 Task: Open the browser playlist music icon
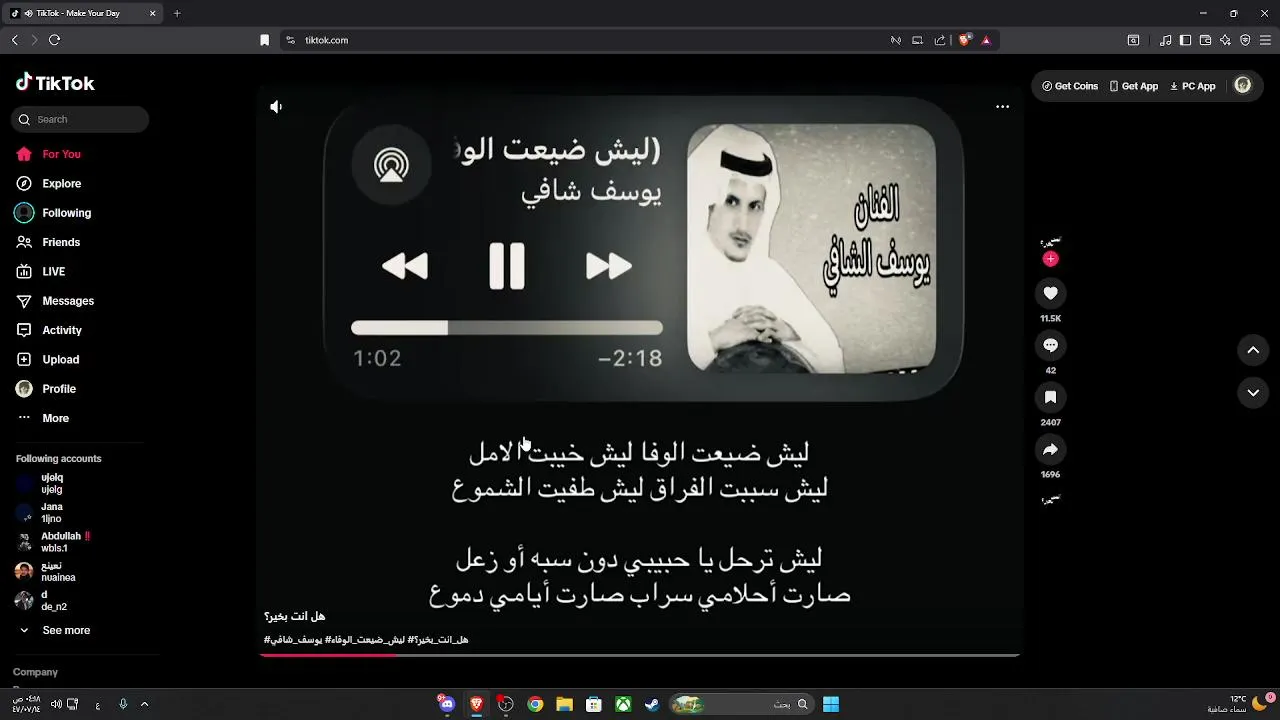pos(1166,40)
